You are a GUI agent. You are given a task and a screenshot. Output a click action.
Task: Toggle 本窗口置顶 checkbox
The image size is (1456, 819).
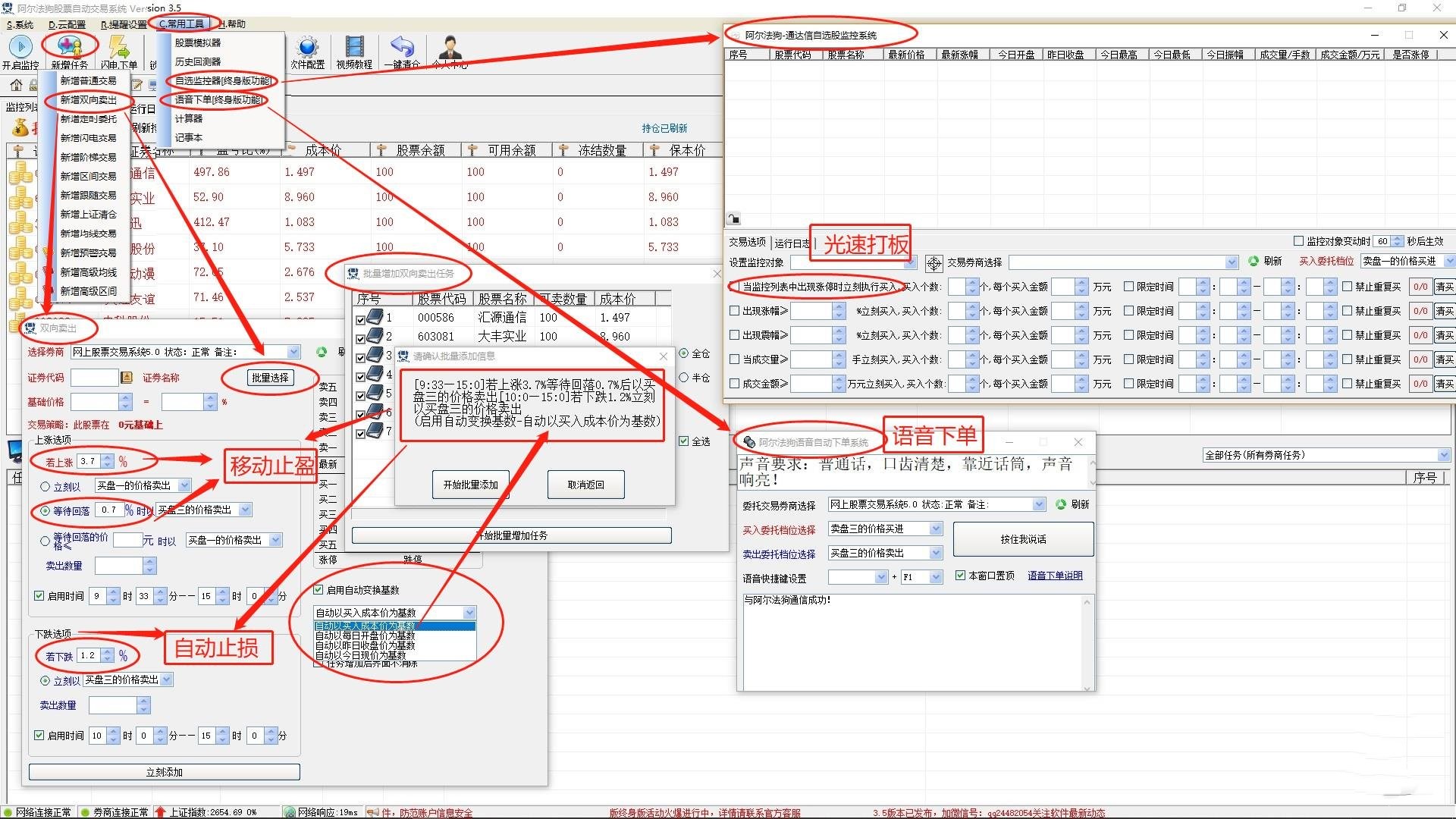click(960, 576)
